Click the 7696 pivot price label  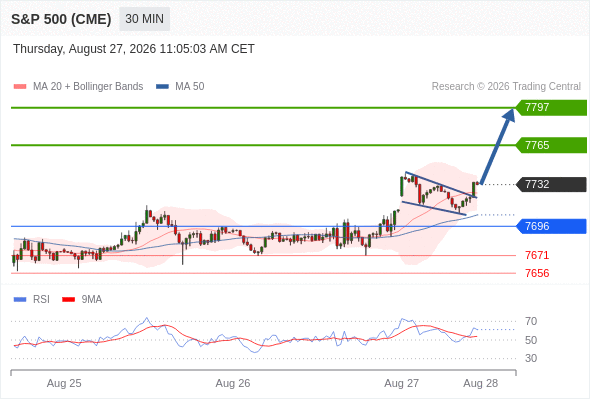(551, 227)
